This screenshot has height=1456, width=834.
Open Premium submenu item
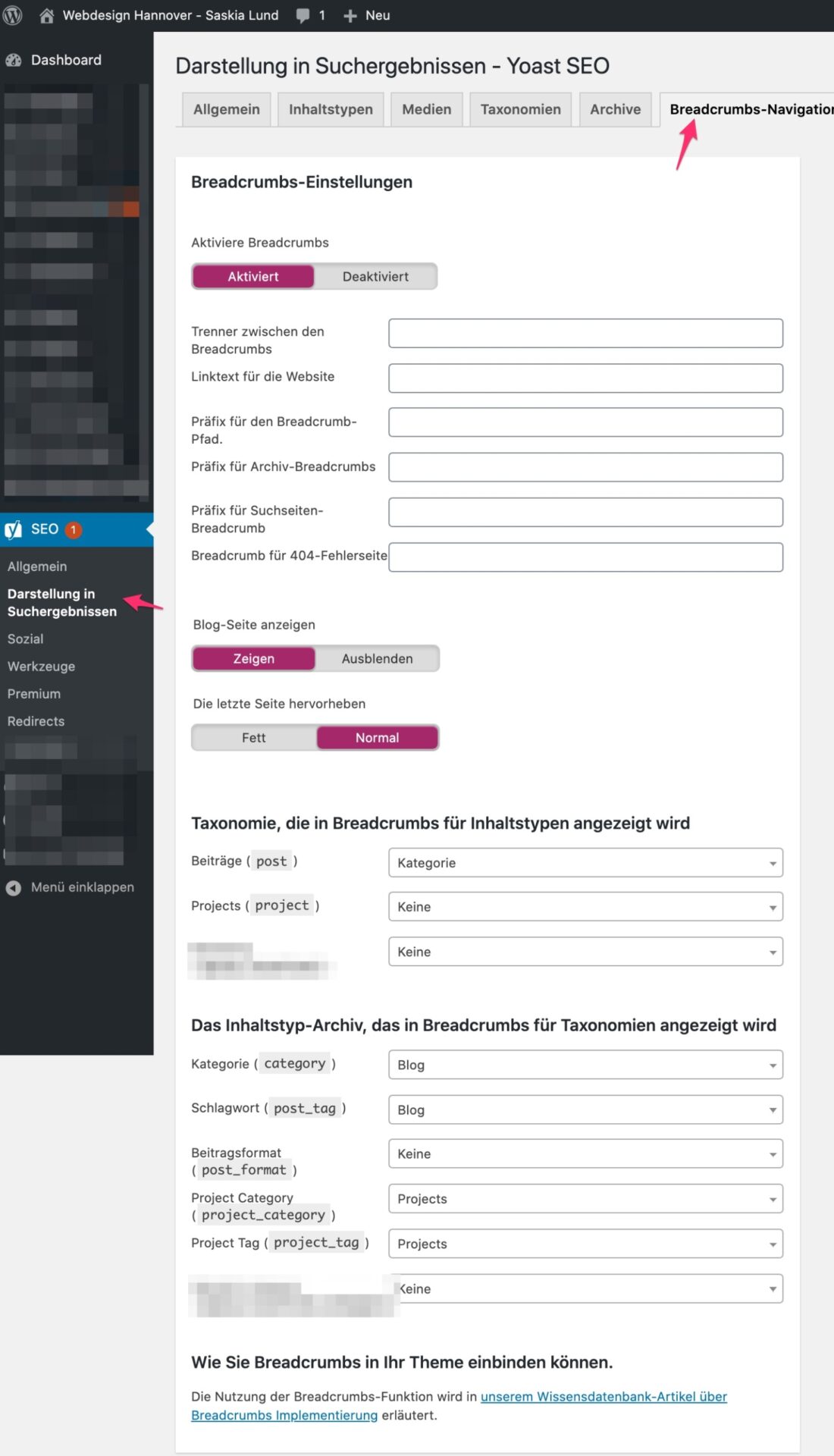click(33, 694)
